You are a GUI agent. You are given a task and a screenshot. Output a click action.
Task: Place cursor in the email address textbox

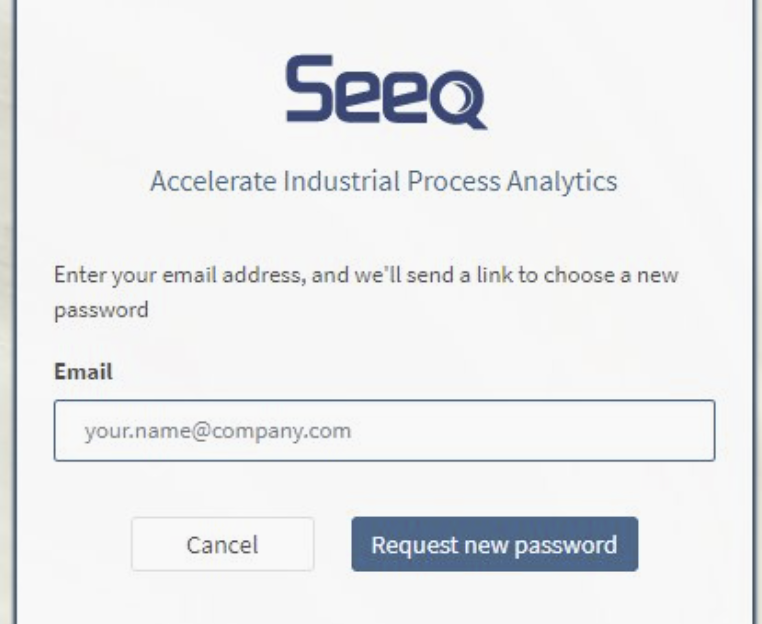pyautogui.click(x=384, y=431)
